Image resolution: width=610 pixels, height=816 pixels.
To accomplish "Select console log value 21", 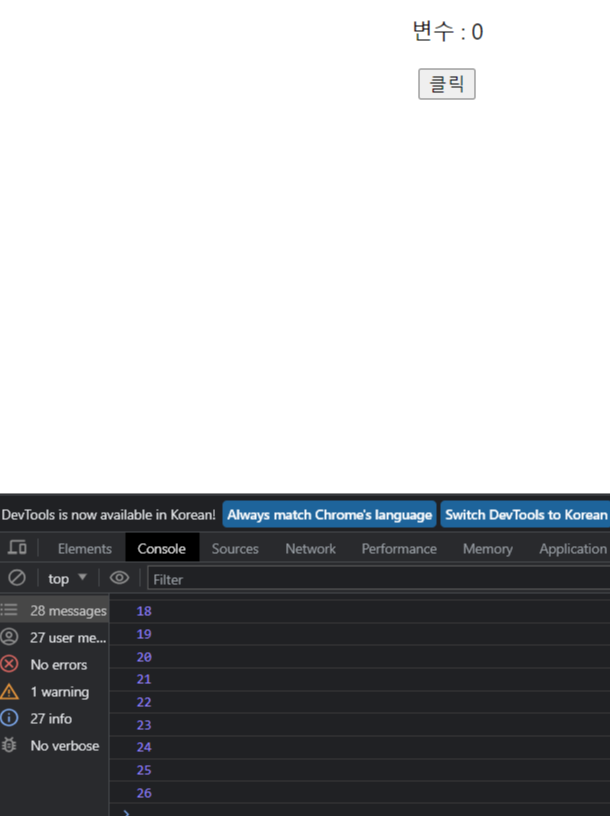I will click(144, 679).
